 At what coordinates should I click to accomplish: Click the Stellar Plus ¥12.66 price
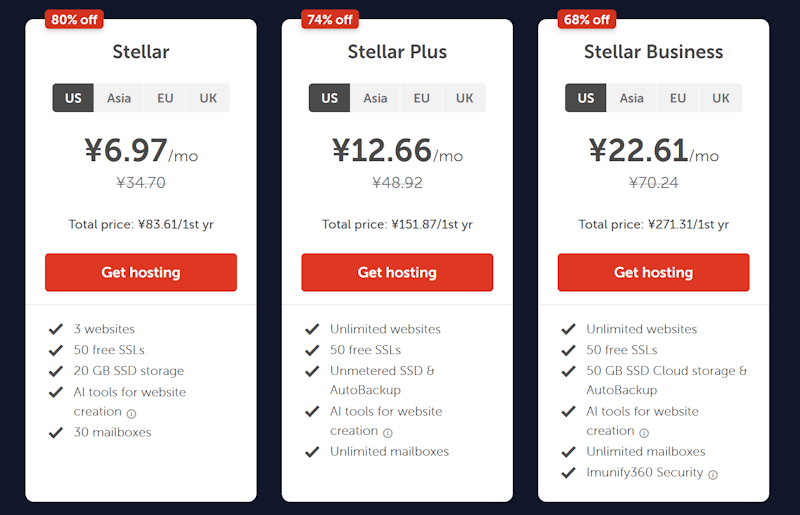click(x=383, y=151)
